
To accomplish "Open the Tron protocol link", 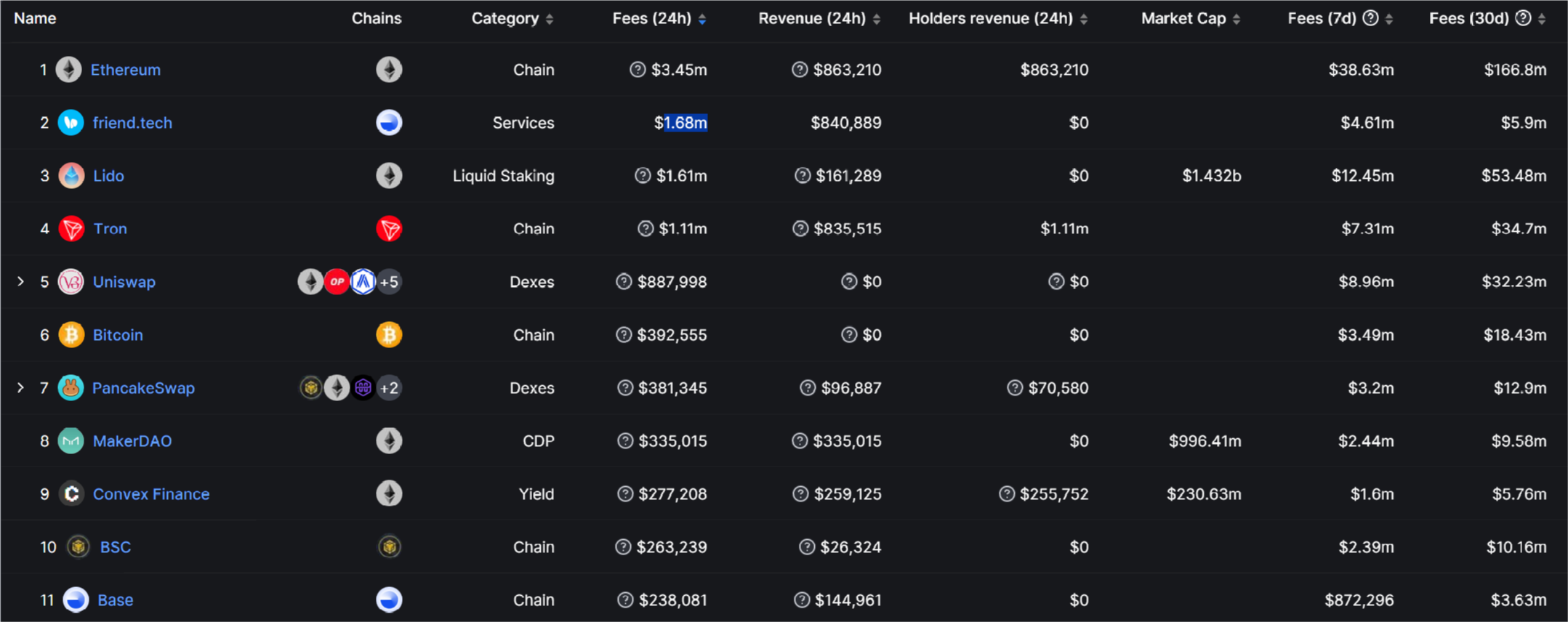I will [x=110, y=229].
